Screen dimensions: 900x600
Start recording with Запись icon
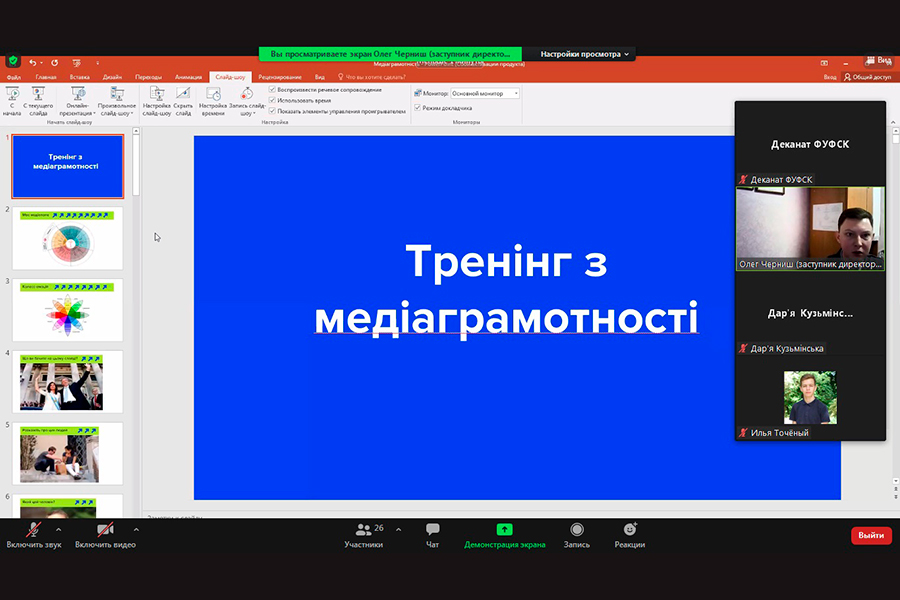576,530
